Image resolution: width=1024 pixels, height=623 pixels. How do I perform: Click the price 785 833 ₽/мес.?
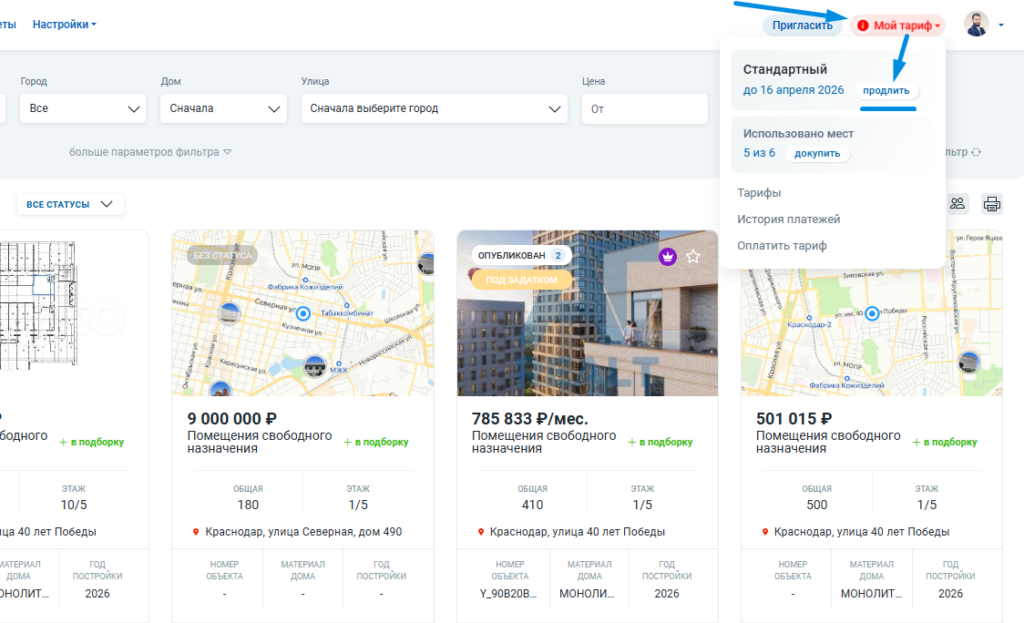point(530,419)
